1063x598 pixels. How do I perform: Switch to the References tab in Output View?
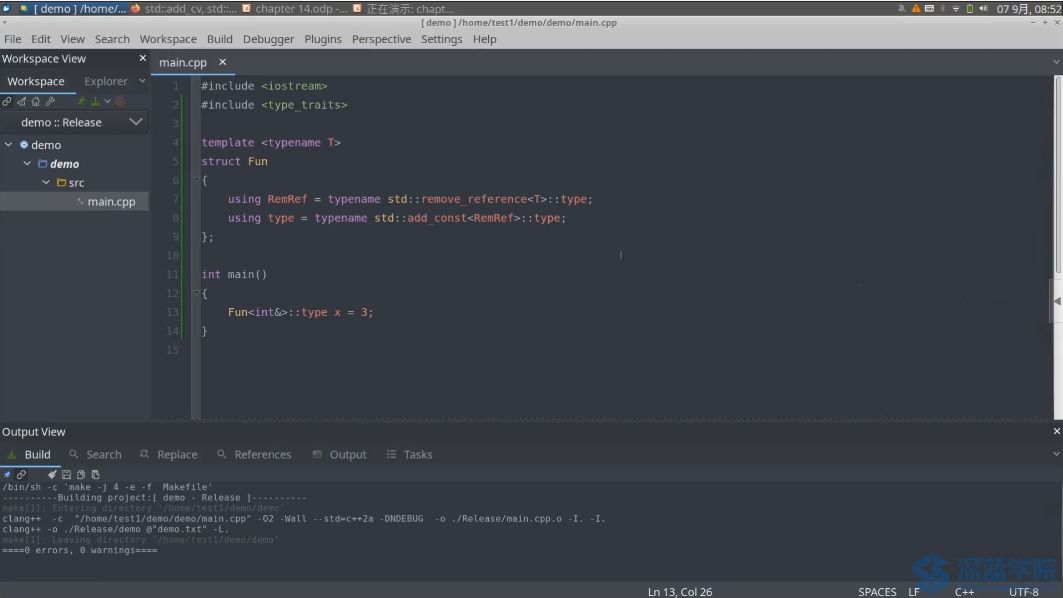point(262,454)
